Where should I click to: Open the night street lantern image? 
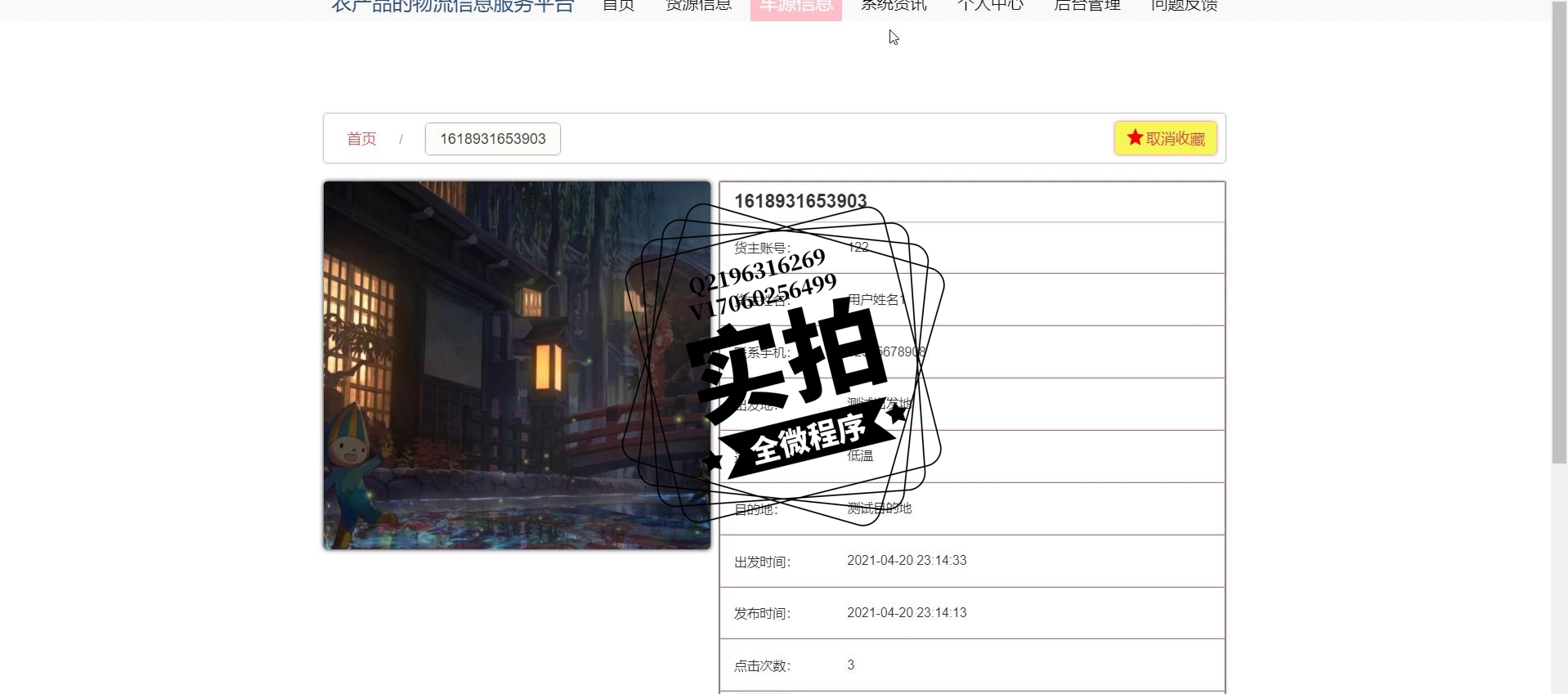[x=517, y=365]
